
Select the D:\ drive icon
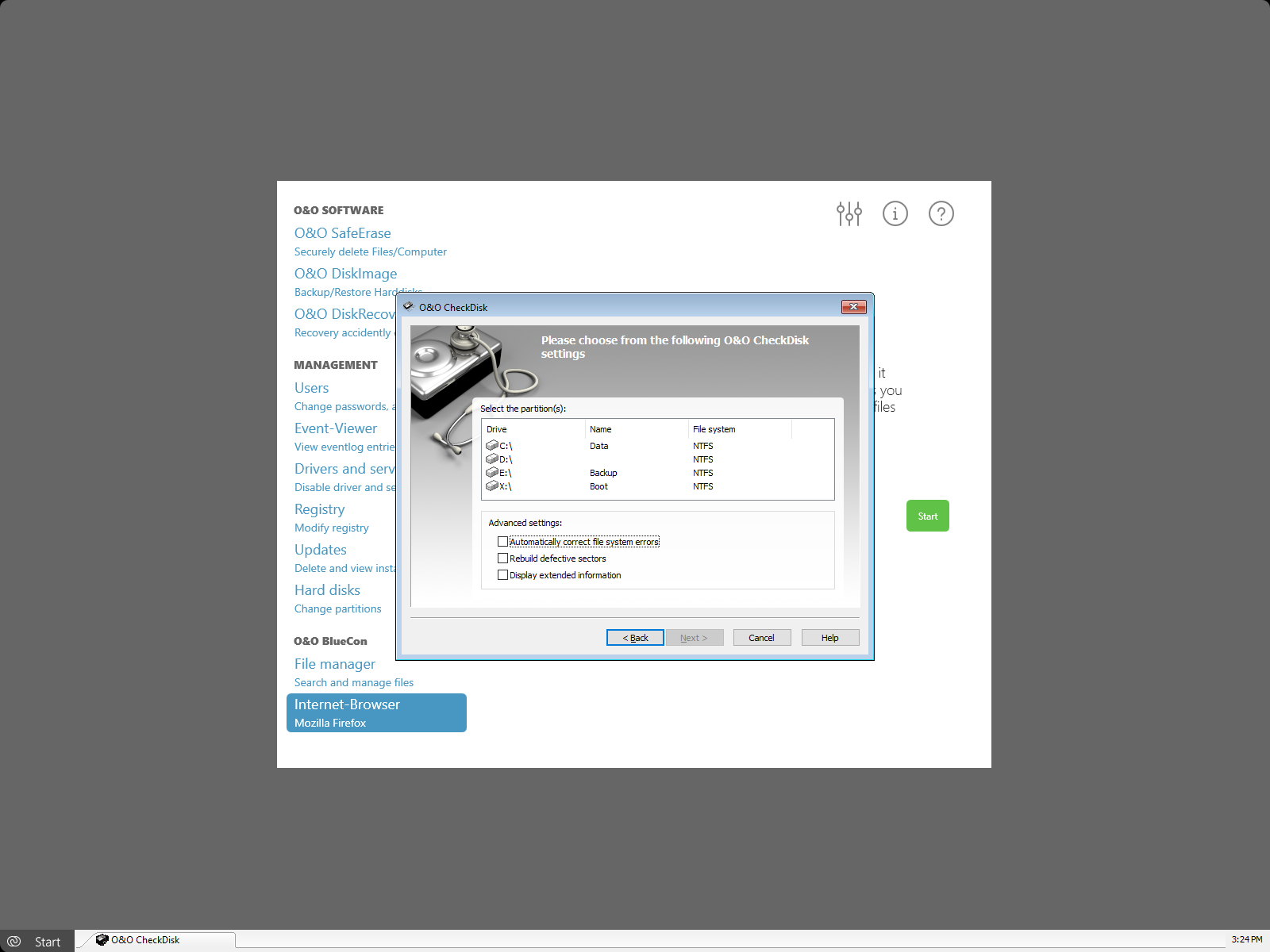[x=492, y=459]
